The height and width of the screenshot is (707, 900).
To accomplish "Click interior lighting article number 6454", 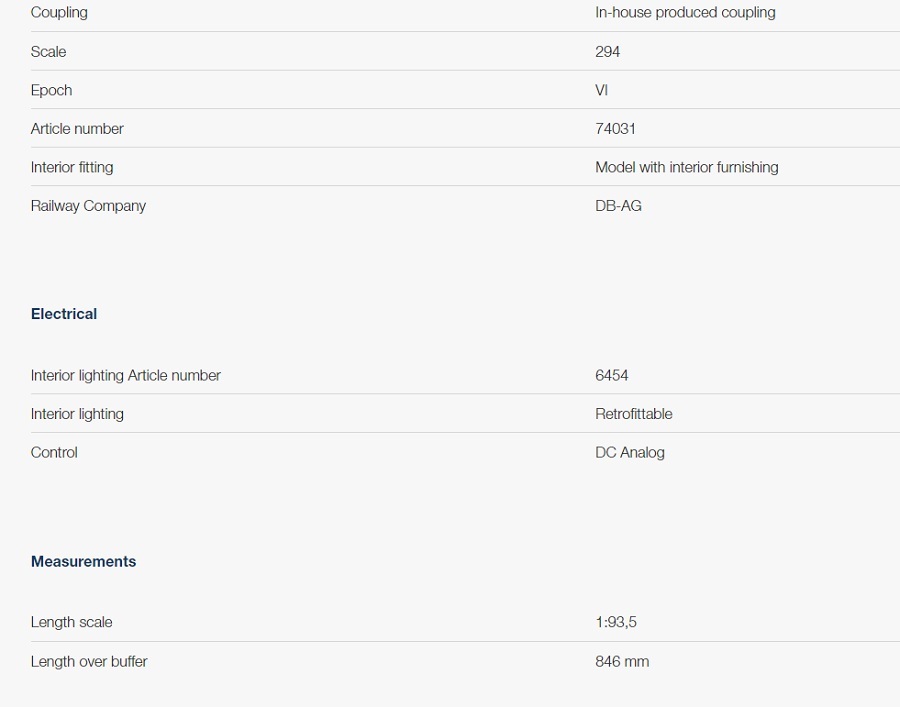I will (611, 376).
